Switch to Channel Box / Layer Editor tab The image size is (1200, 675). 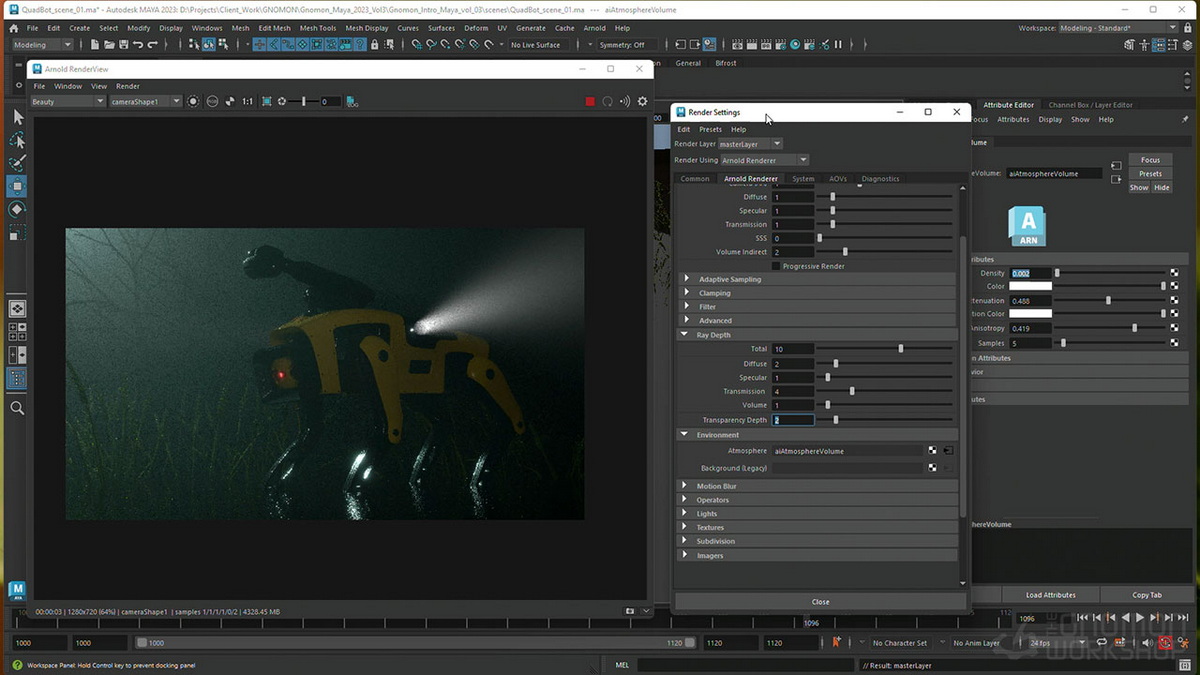click(x=1090, y=105)
